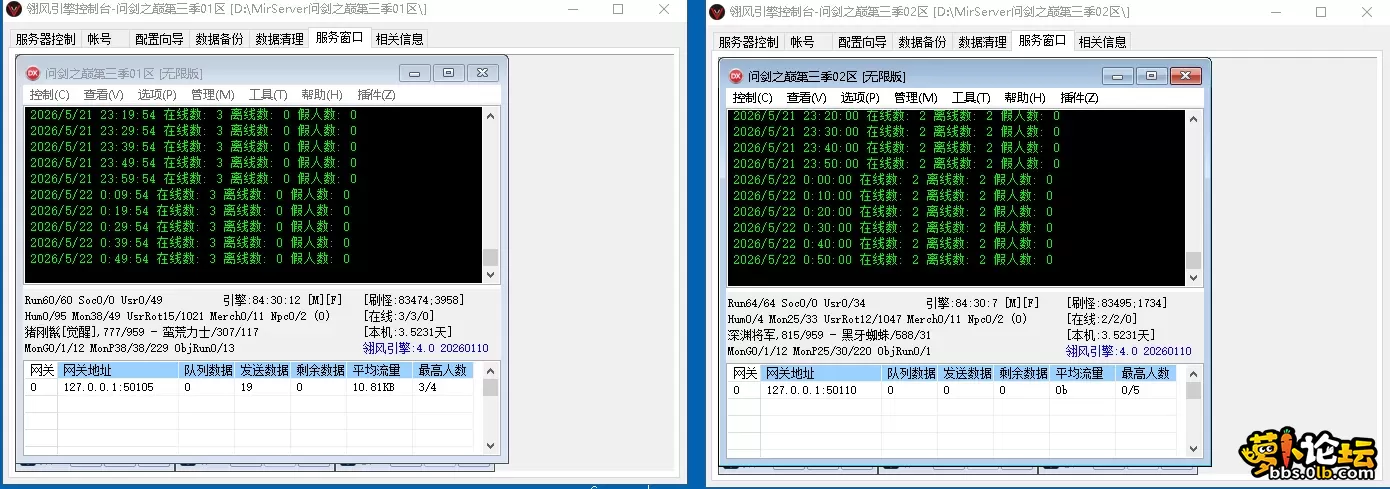Open 相关信息 tab in 01区 console
The height and width of the screenshot is (489, 1390).
(x=400, y=40)
